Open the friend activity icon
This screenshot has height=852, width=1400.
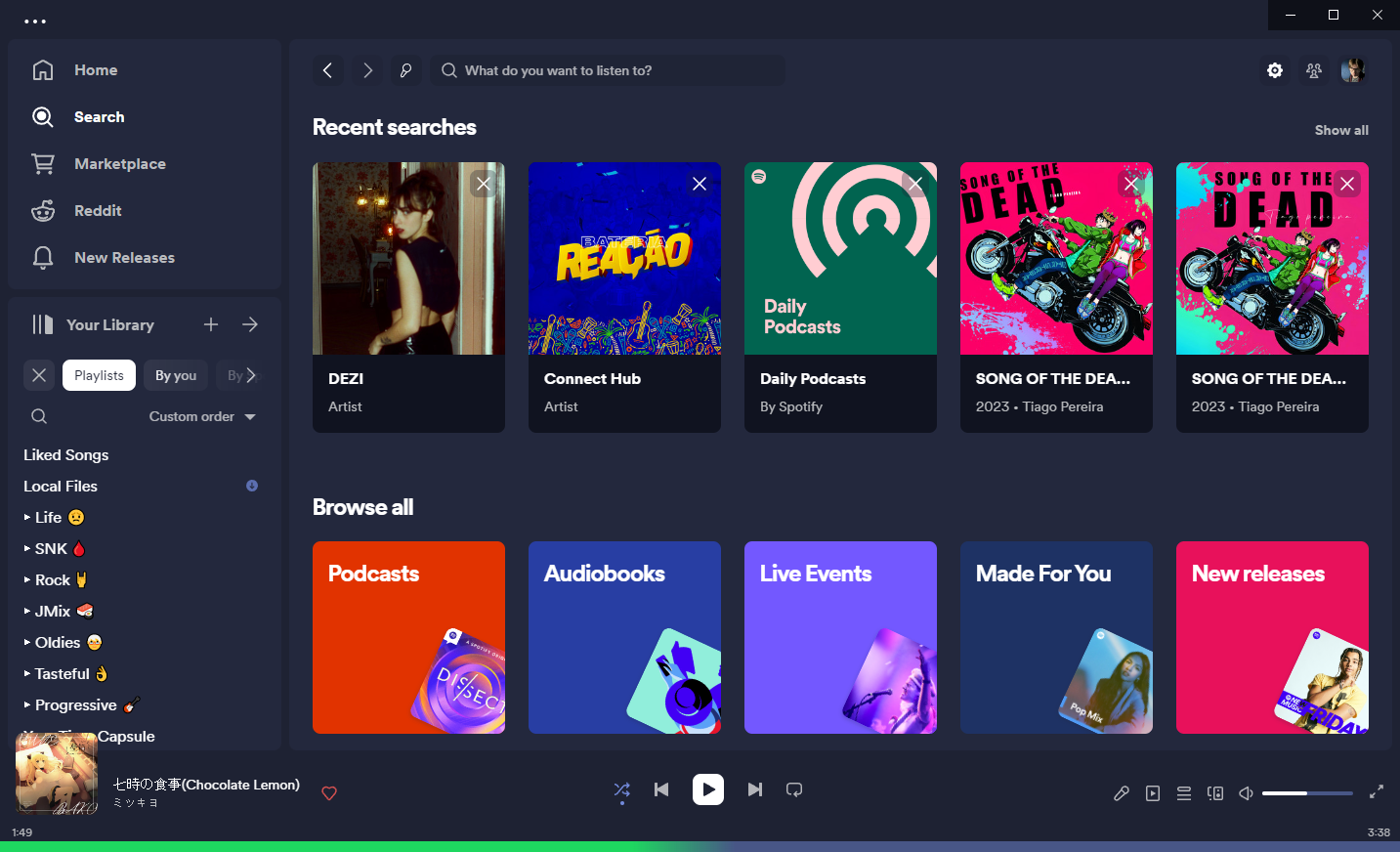click(1314, 70)
